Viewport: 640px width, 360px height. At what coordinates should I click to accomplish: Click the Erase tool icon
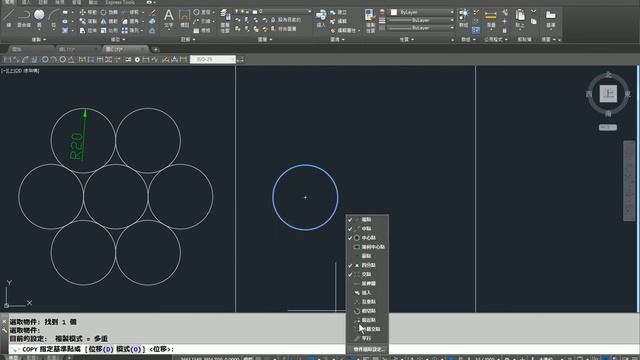(152, 12)
